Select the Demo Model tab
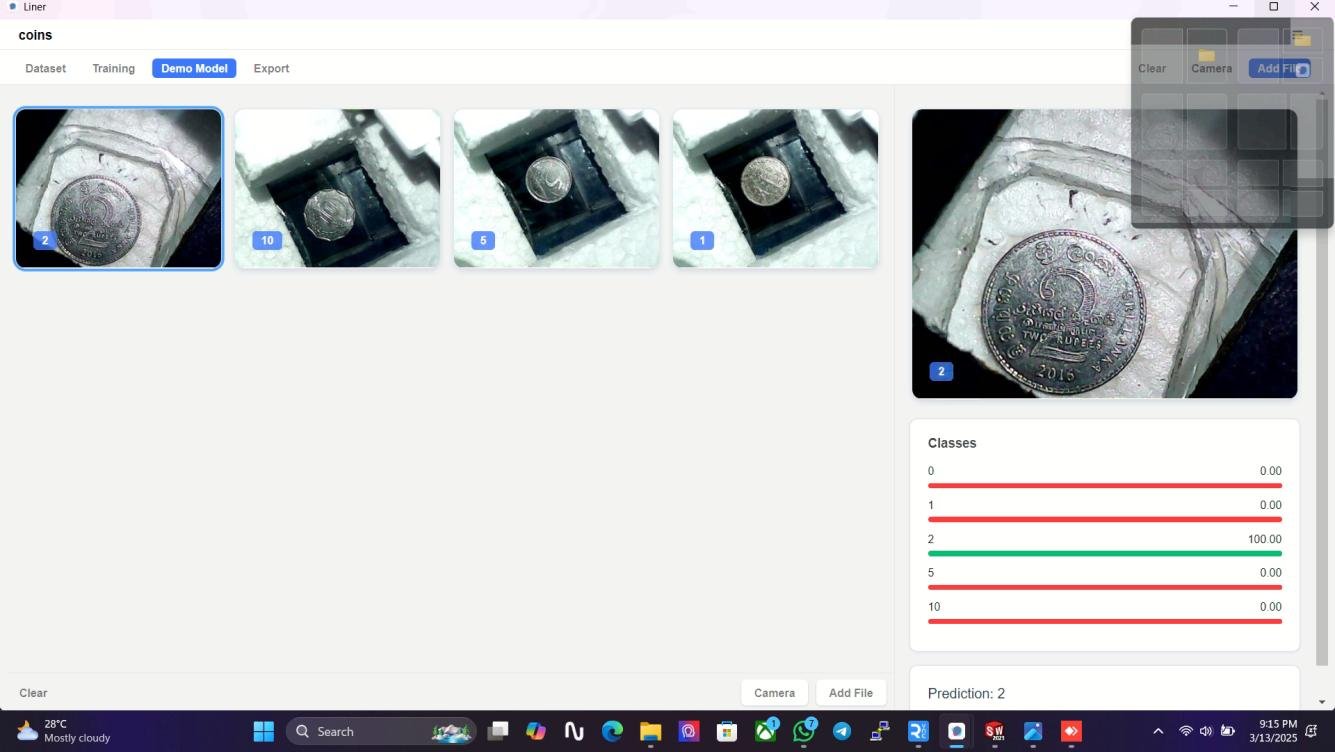Screen dimensions: 1335x752 [x=194, y=68]
